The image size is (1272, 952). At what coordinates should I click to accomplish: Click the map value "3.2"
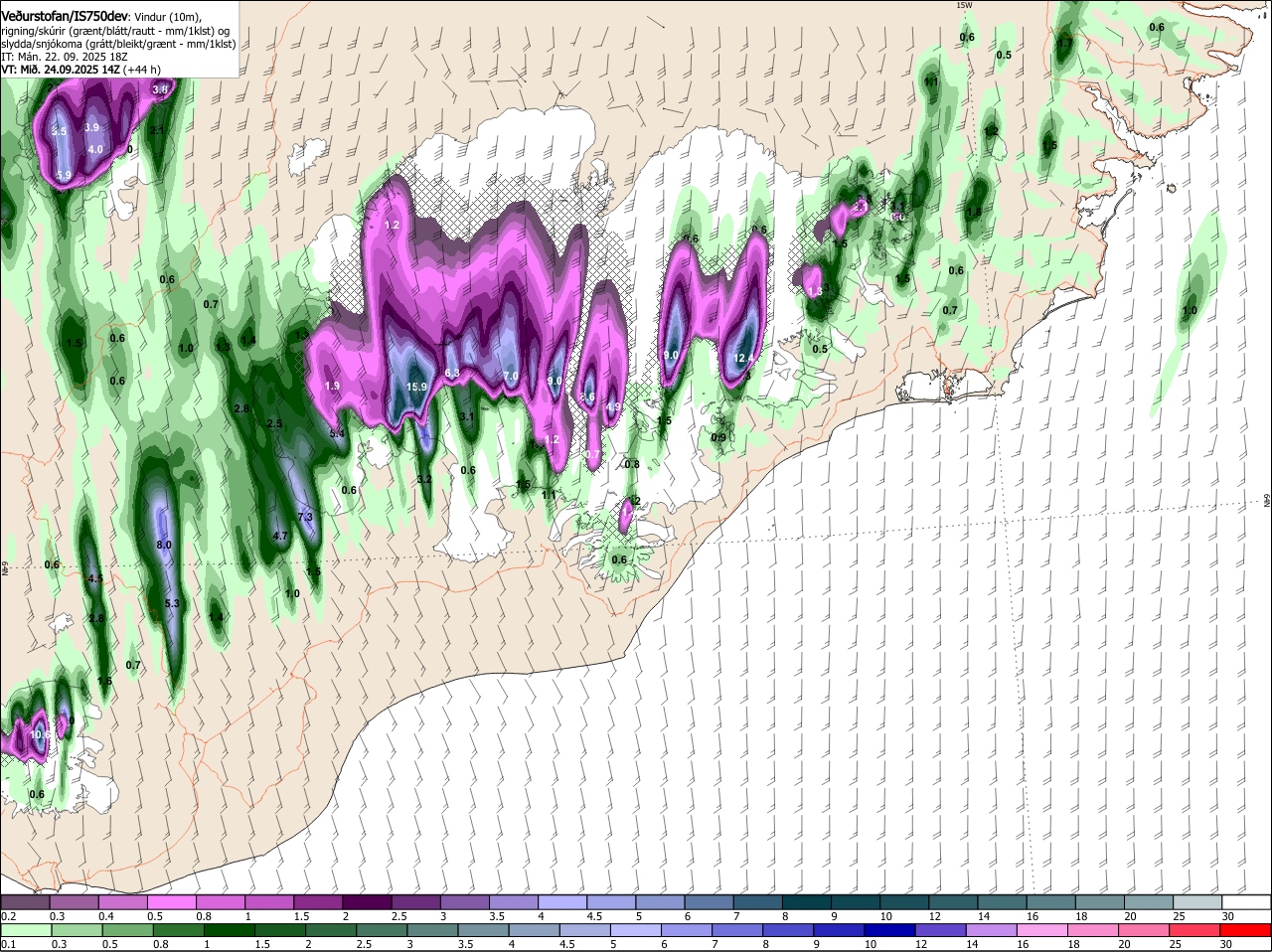coord(424,479)
